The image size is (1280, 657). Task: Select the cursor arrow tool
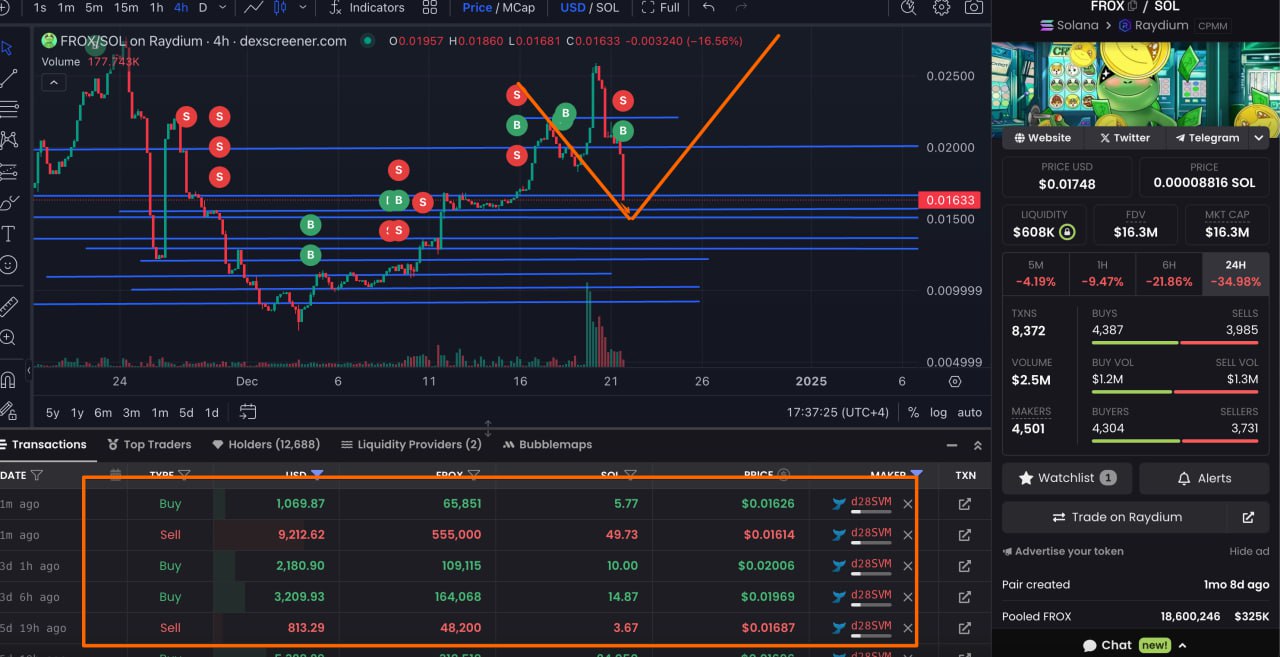point(7,47)
